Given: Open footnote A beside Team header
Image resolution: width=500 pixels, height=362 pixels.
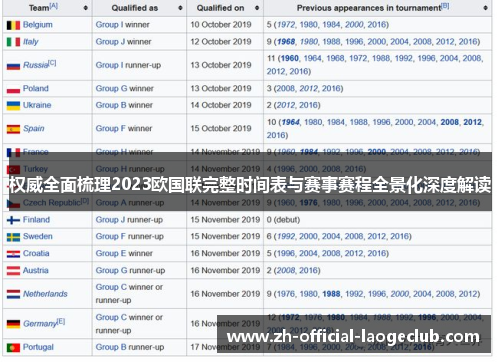Looking at the screenshot, I should pos(54,6).
